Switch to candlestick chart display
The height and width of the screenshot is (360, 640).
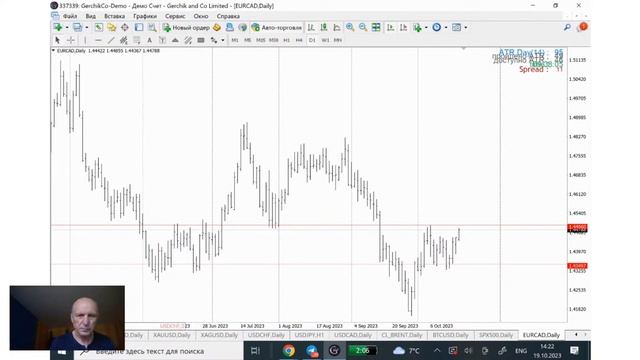(x=324, y=27)
